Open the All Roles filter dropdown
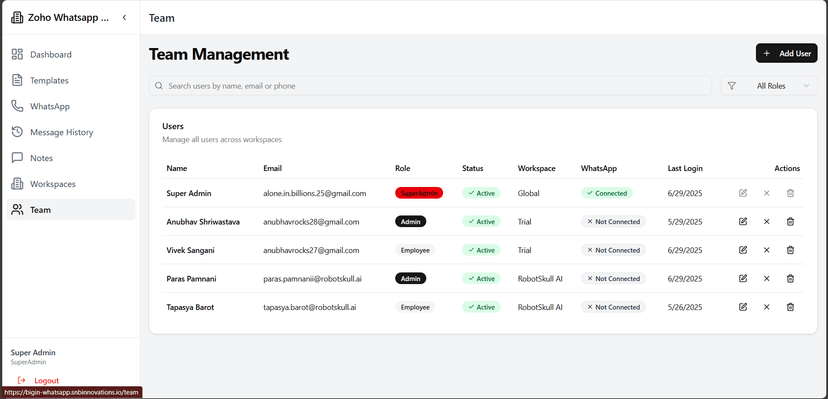The height and width of the screenshot is (399, 828). pos(769,86)
